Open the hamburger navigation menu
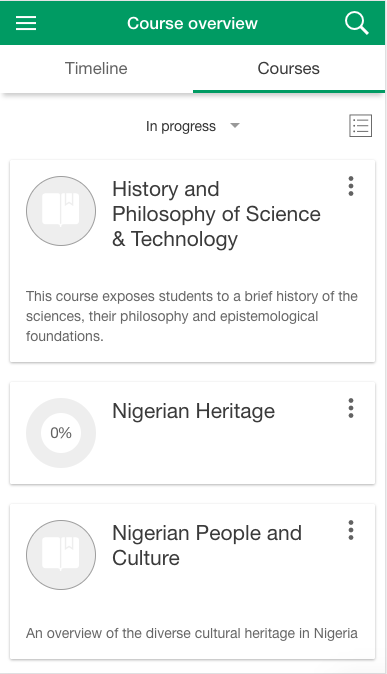 point(26,23)
